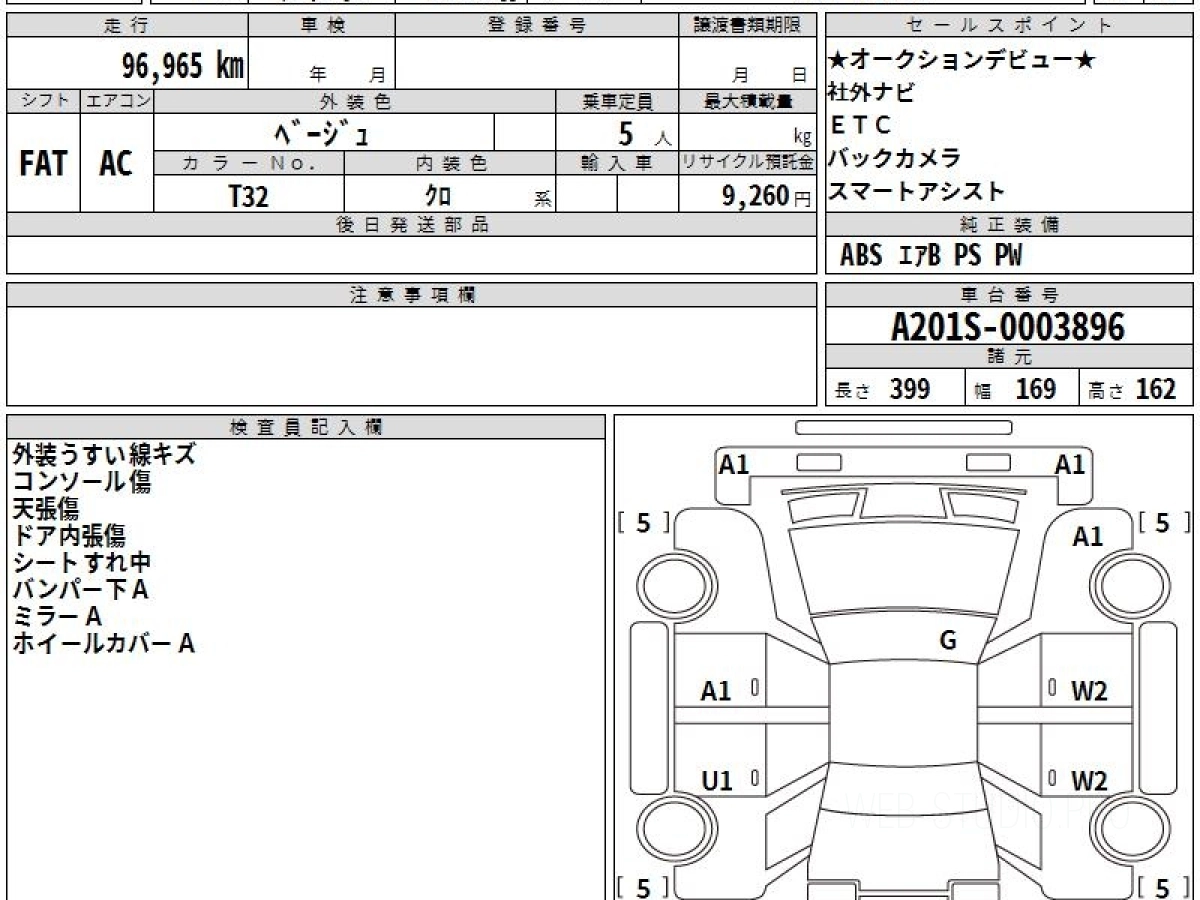Click the ABS エアB PS PW equipment line
Screen dimensions: 1200x900
931,256
